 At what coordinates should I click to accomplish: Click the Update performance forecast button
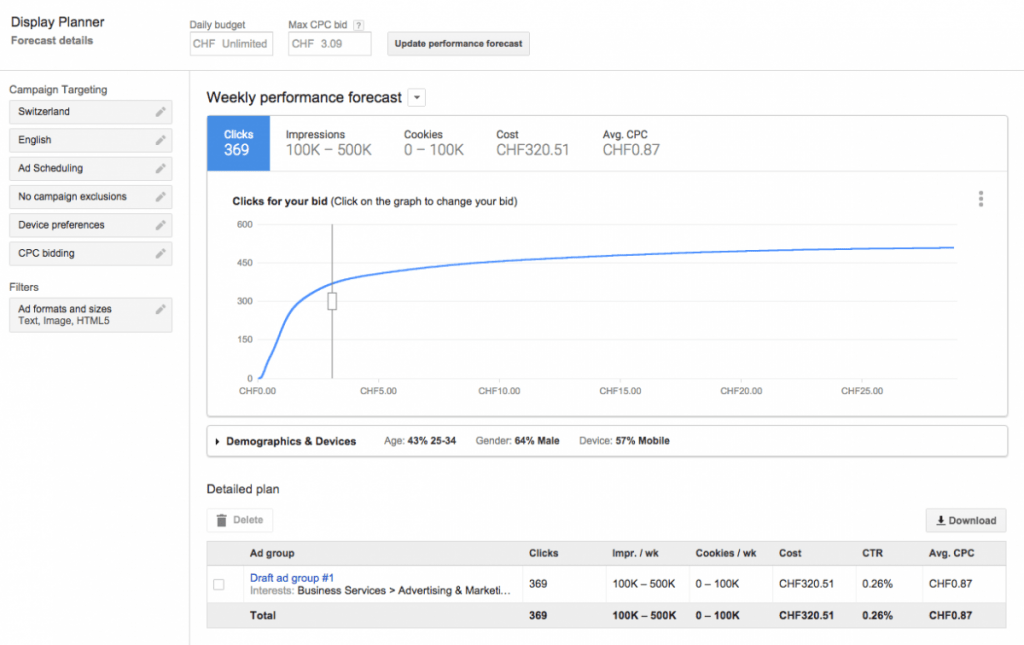click(458, 43)
